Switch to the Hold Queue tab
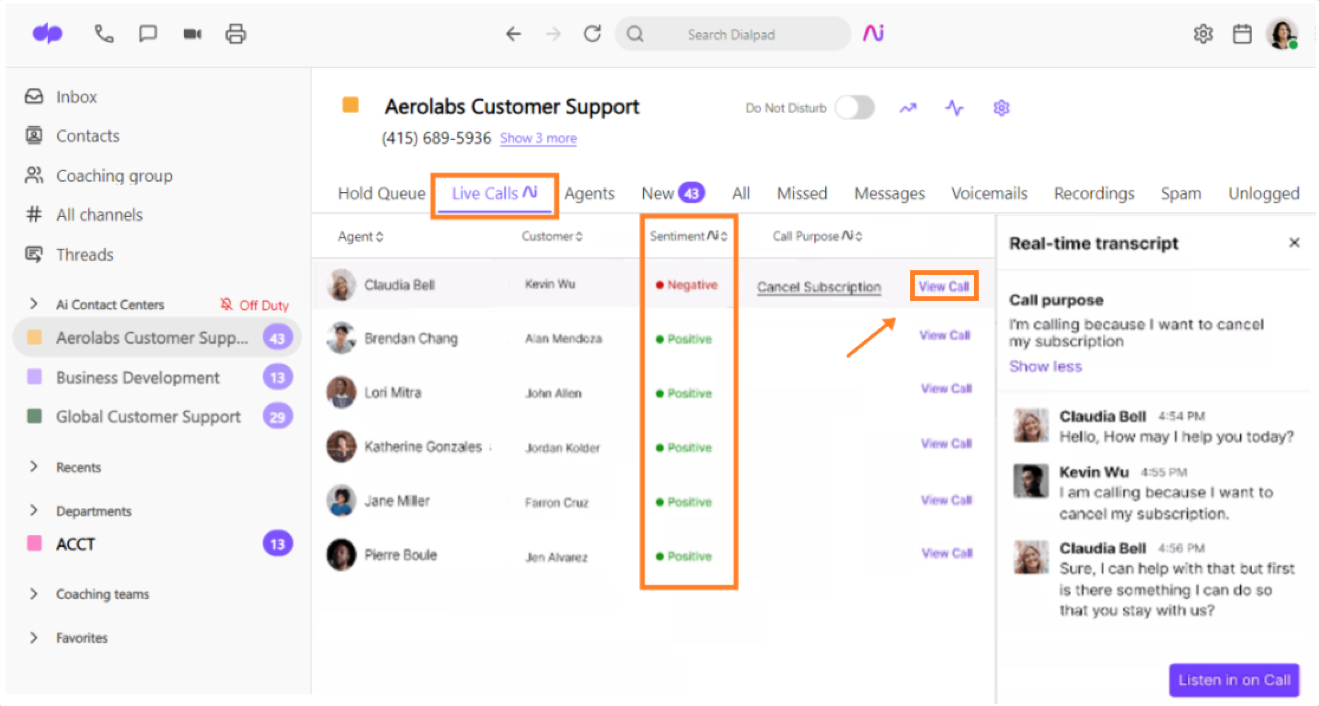This screenshot has width=1319, height=706. point(381,194)
